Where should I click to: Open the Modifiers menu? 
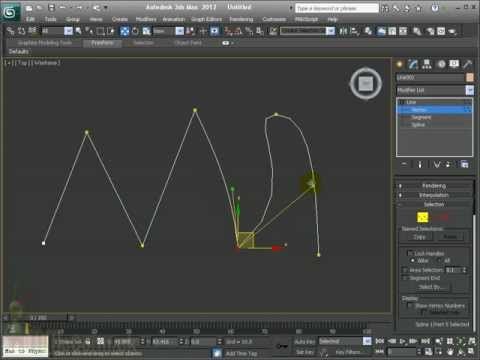pos(146,19)
